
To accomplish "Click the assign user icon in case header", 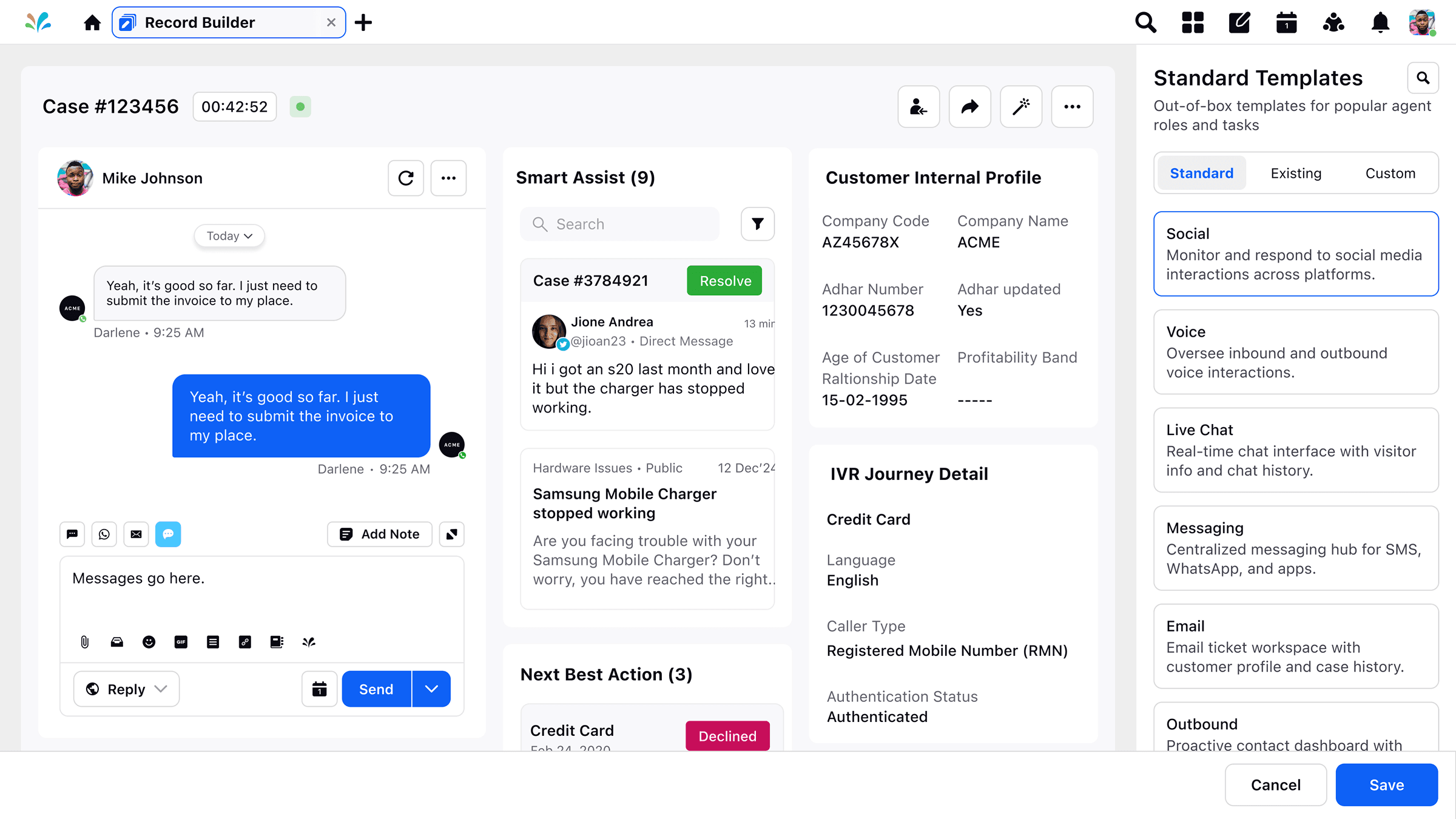I will tap(919, 107).
